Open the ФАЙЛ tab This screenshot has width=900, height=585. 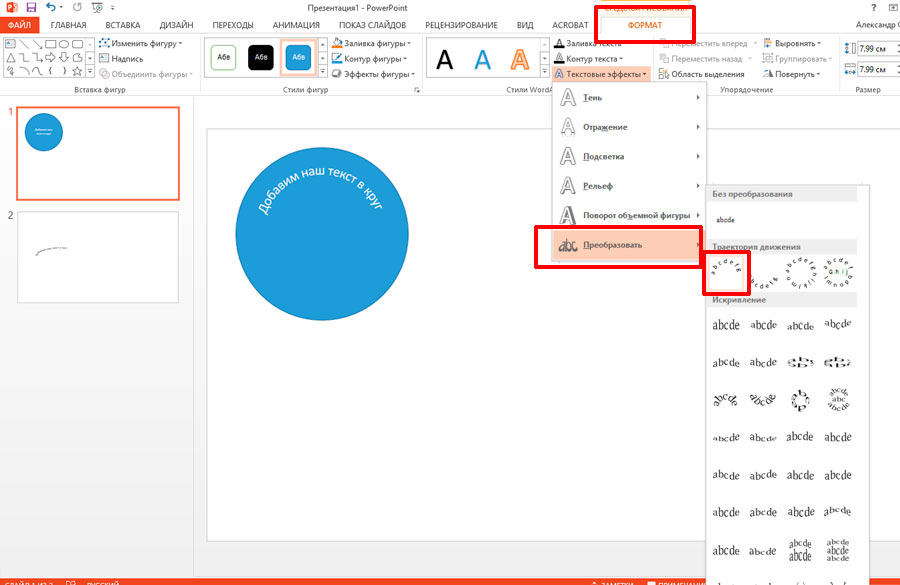pyautogui.click(x=19, y=25)
